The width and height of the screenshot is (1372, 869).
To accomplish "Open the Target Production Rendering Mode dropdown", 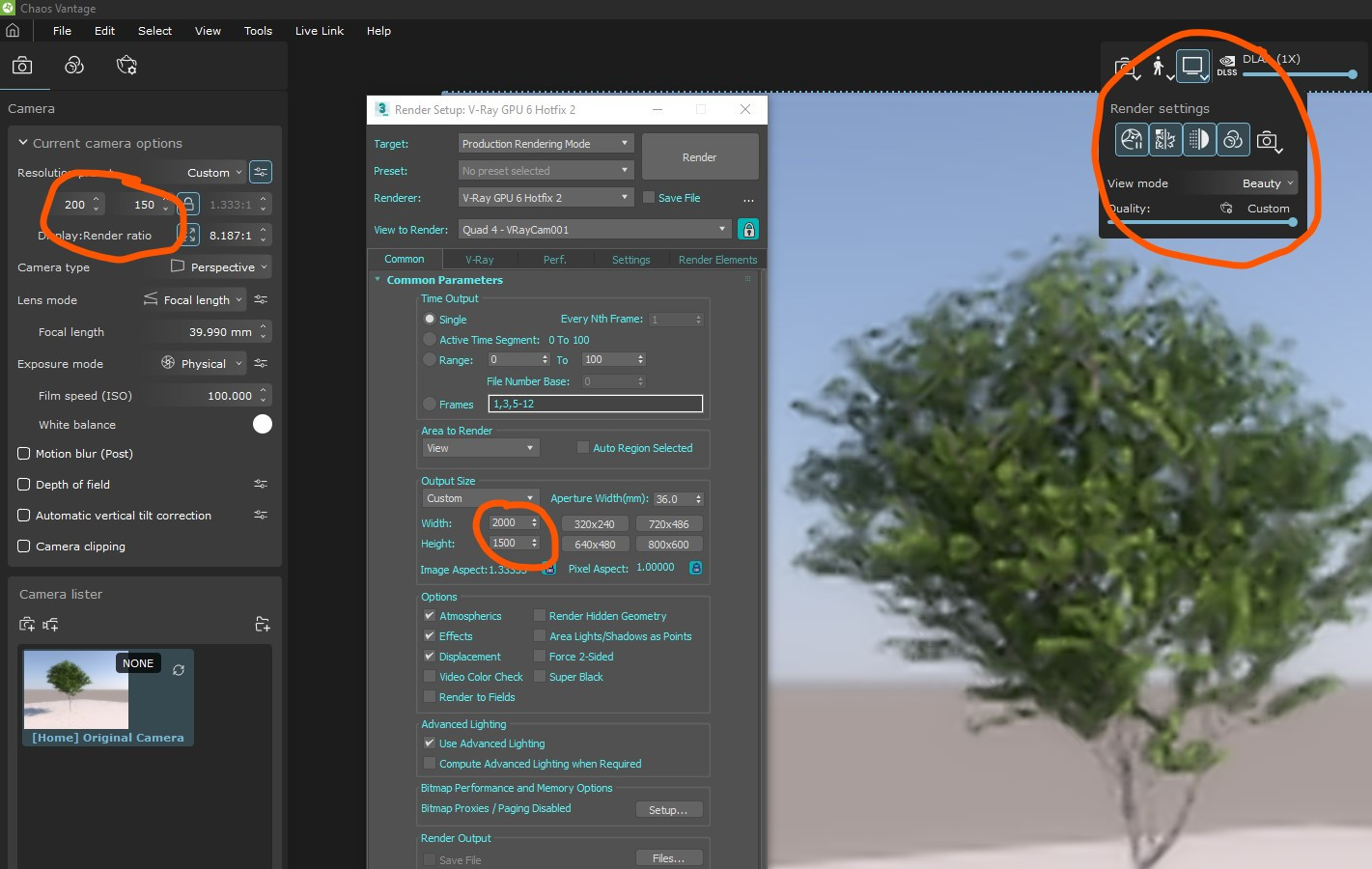I will [546, 143].
